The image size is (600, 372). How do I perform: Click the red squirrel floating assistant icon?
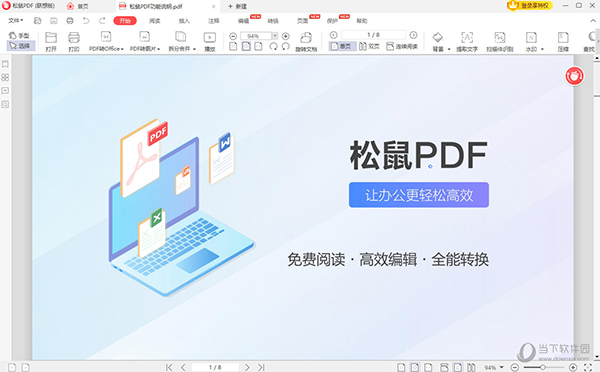574,76
